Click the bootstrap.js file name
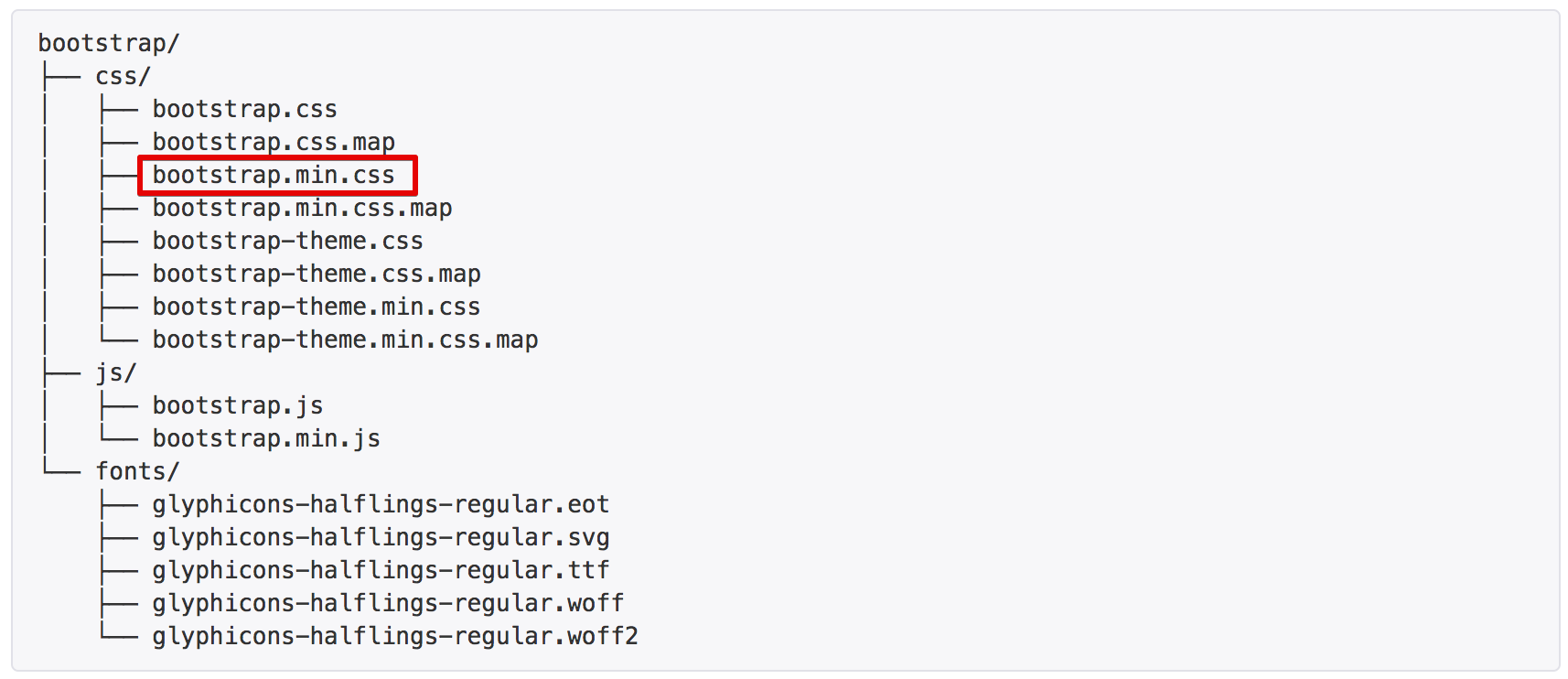The width and height of the screenshot is (1568, 679). (x=238, y=405)
